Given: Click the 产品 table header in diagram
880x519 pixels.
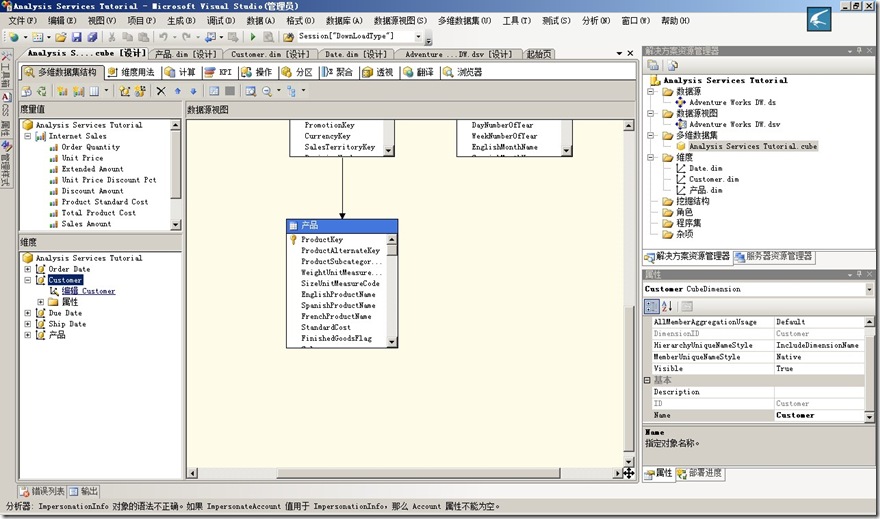Looking at the screenshot, I should (x=342, y=226).
